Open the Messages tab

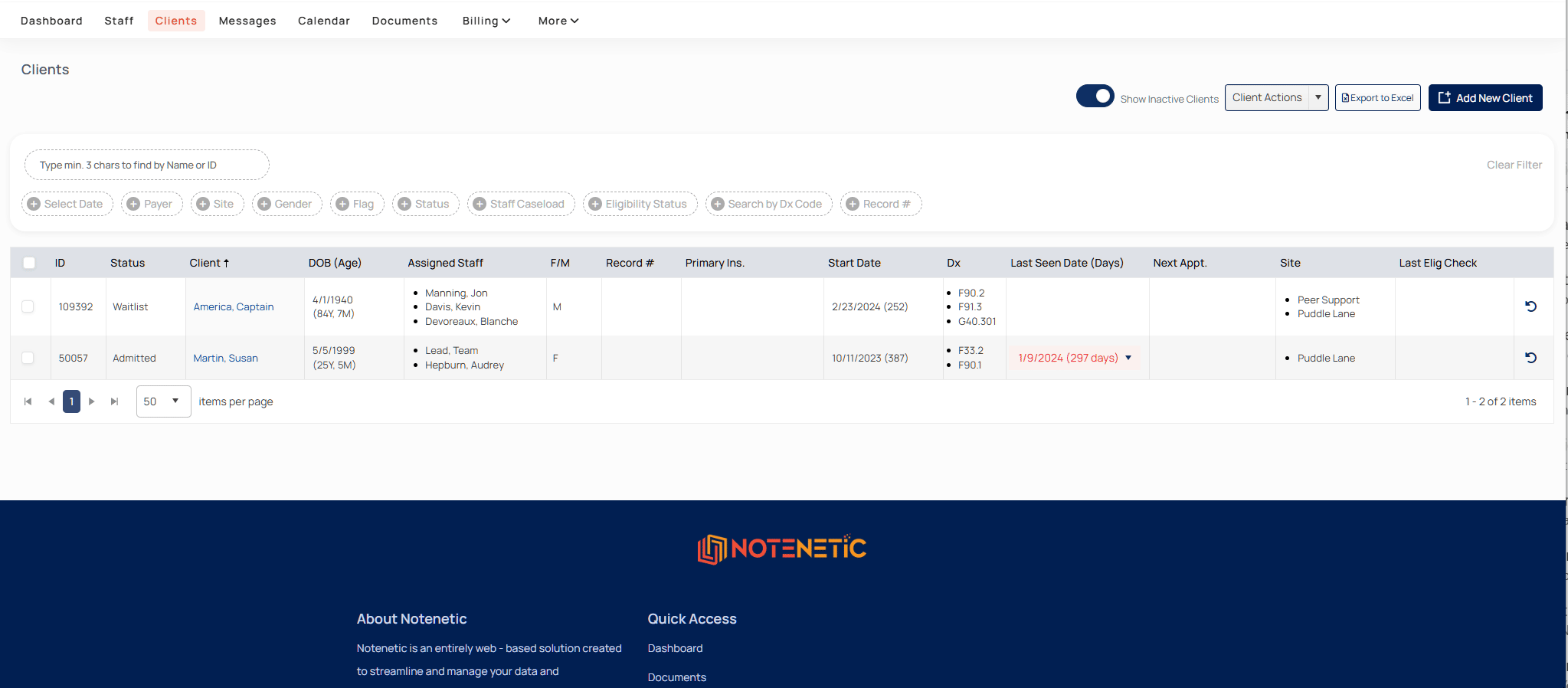(247, 21)
